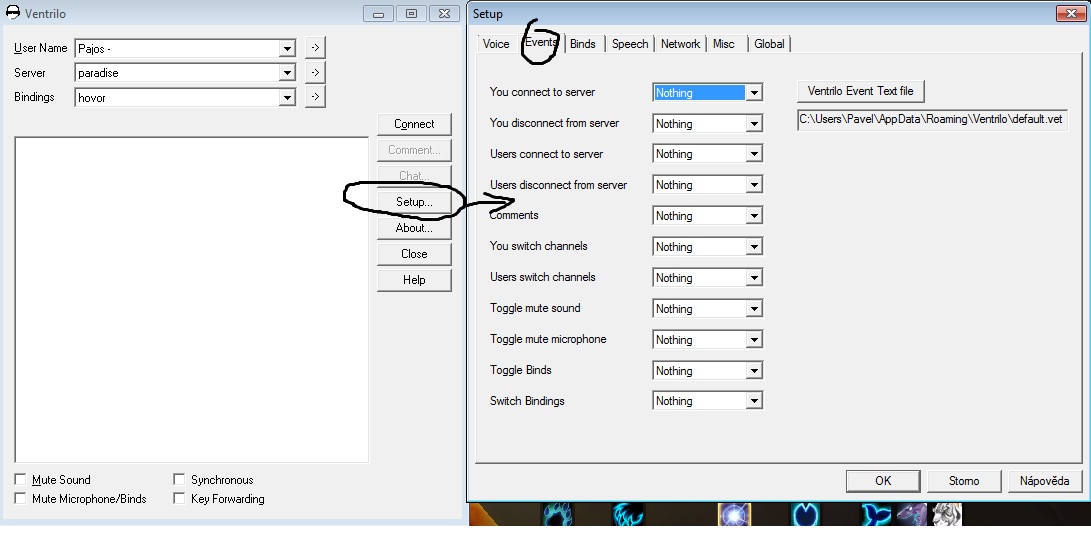Click the arrow button next to Server
Image resolution: width=1091 pixels, height=535 pixels.
[315, 72]
